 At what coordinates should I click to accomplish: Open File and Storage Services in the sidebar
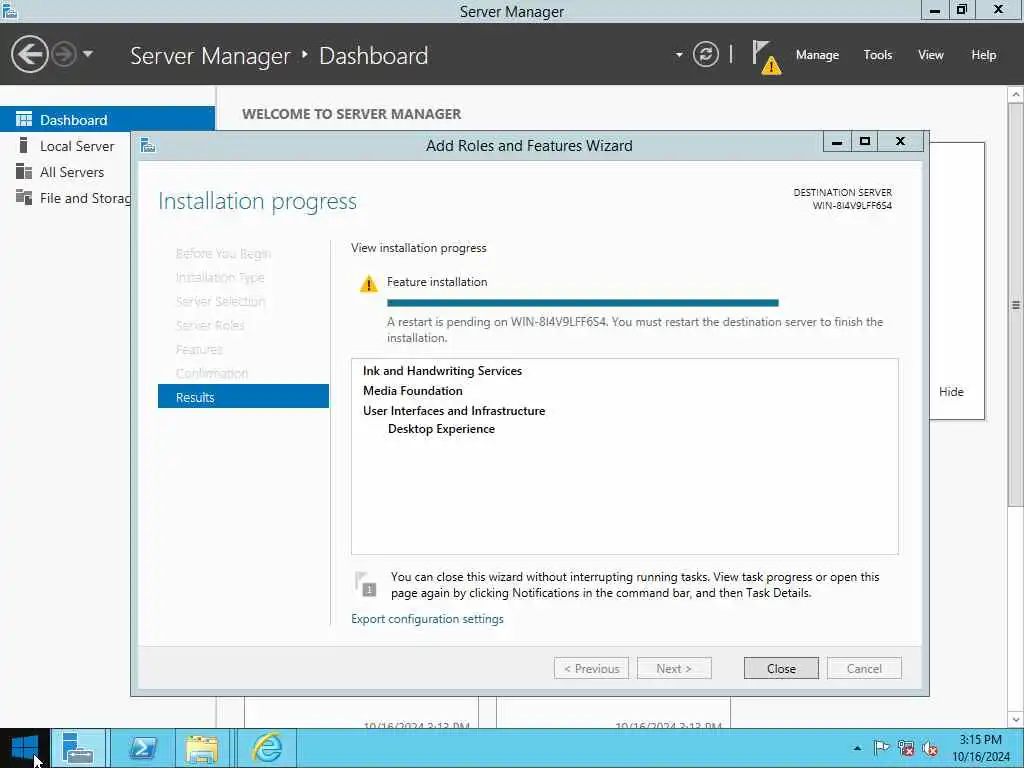[x=85, y=198]
